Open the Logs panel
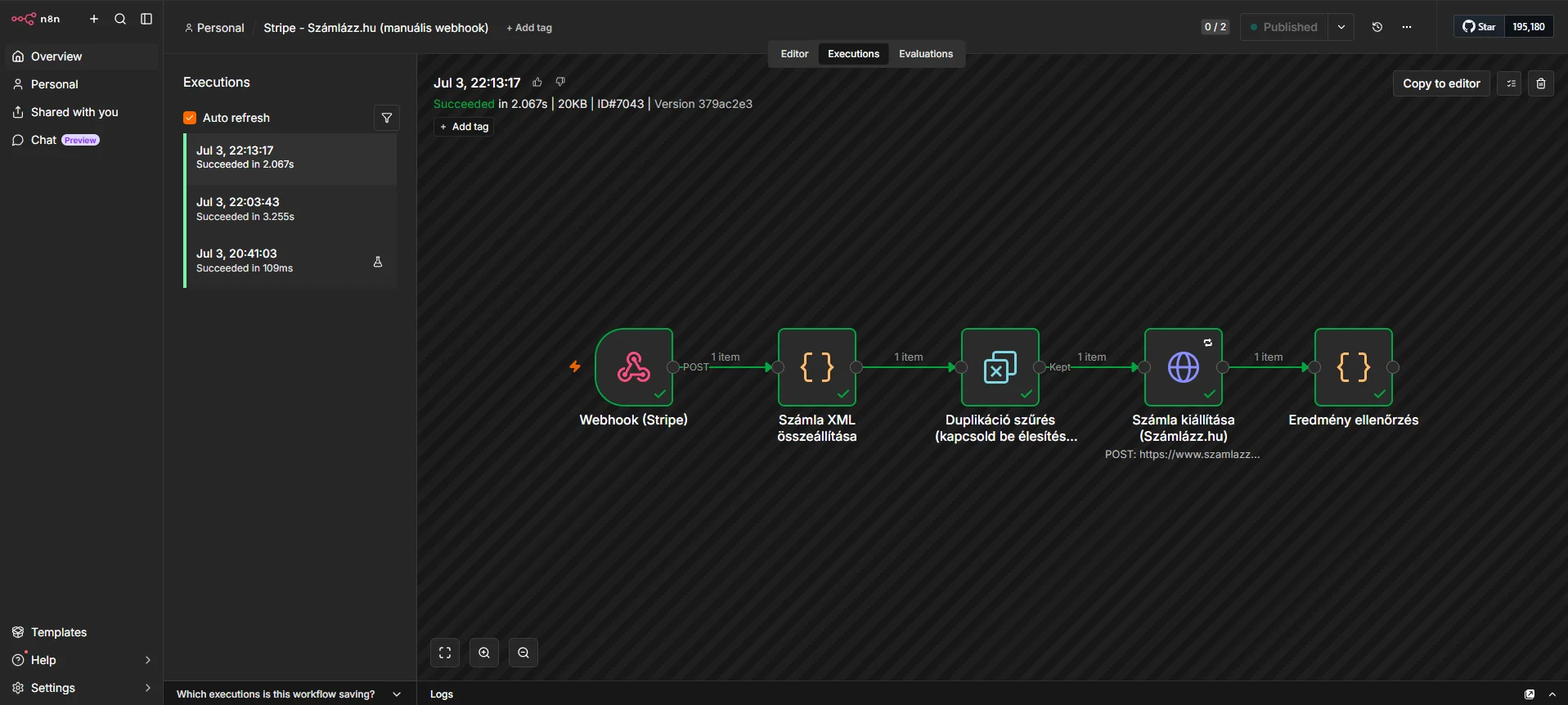Screen dimensions: 1568x705 point(442,694)
